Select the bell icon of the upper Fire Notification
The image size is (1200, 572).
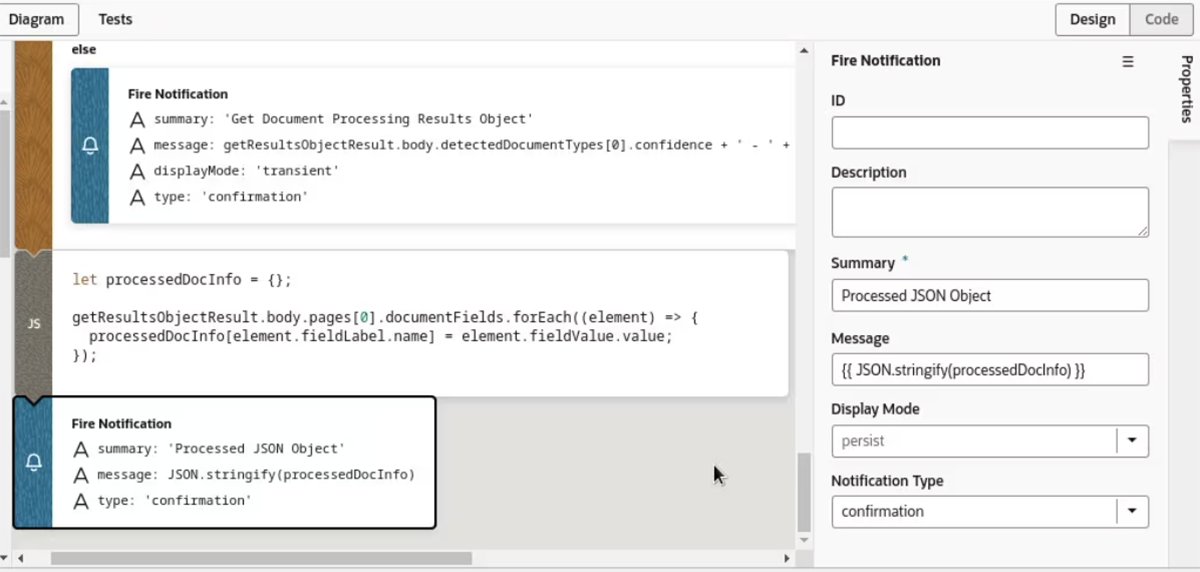pos(90,146)
